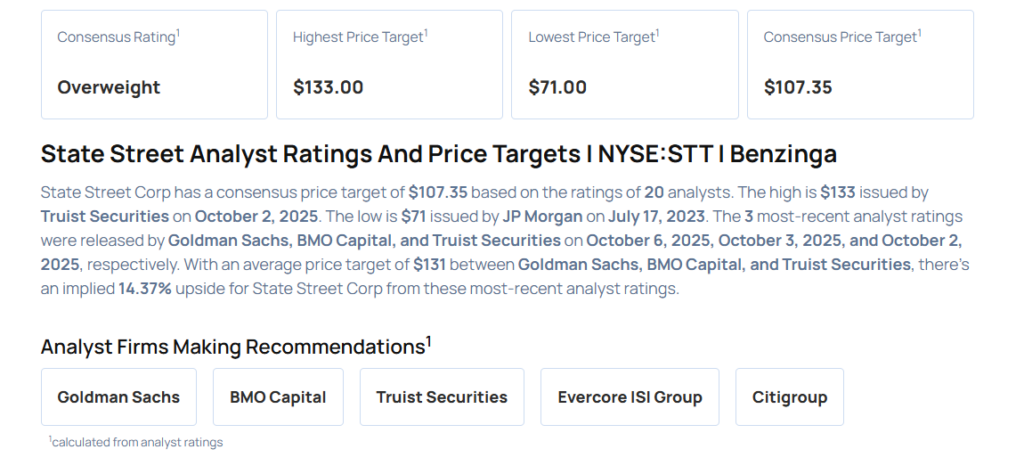Viewport: 1024px width, 474px height.
Task: Click the State Street Analyst Ratings heading
Action: (438, 154)
